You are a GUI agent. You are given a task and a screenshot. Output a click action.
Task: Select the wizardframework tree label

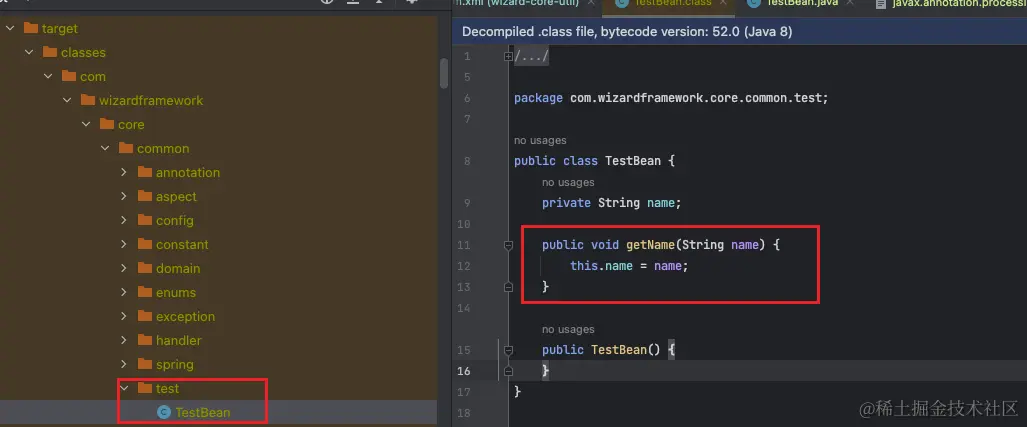tap(151, 100)
